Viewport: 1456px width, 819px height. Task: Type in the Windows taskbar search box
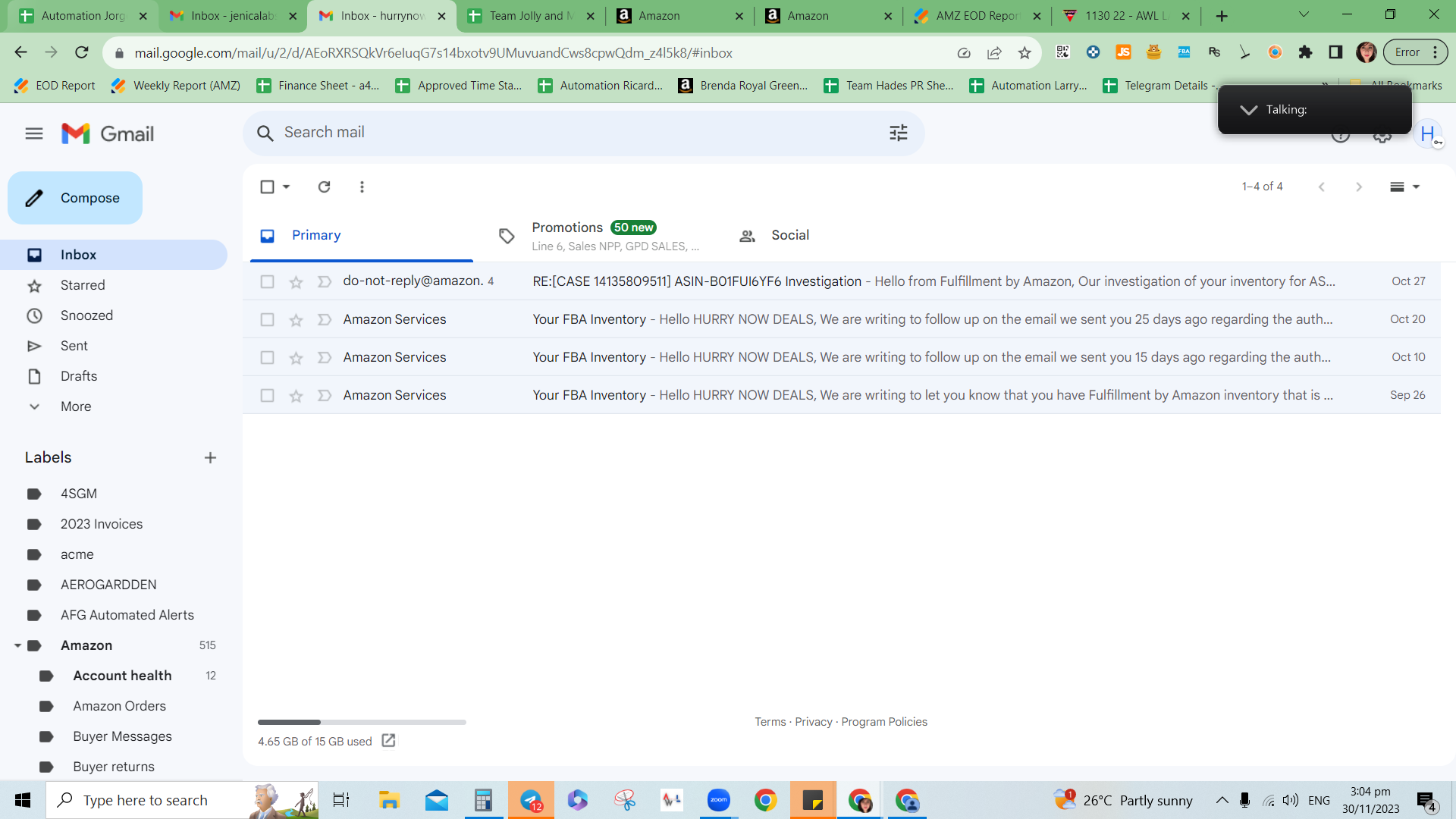(182, 800)
